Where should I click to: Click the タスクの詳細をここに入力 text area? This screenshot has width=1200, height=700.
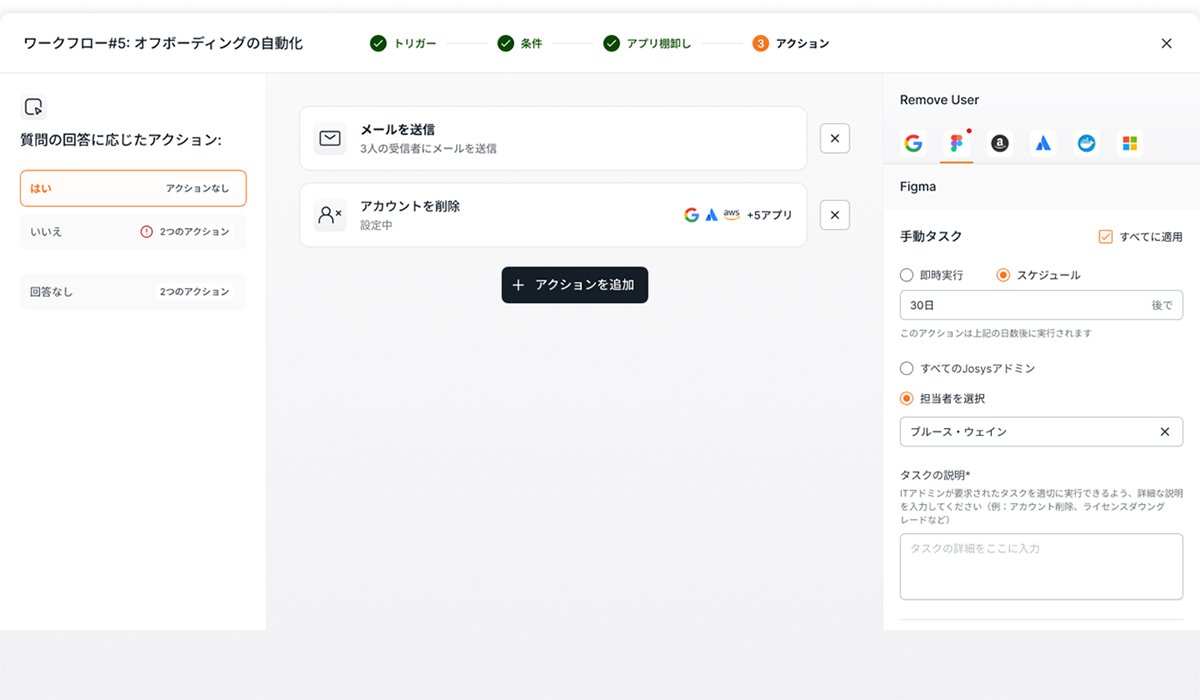(x=1041, y=566)
